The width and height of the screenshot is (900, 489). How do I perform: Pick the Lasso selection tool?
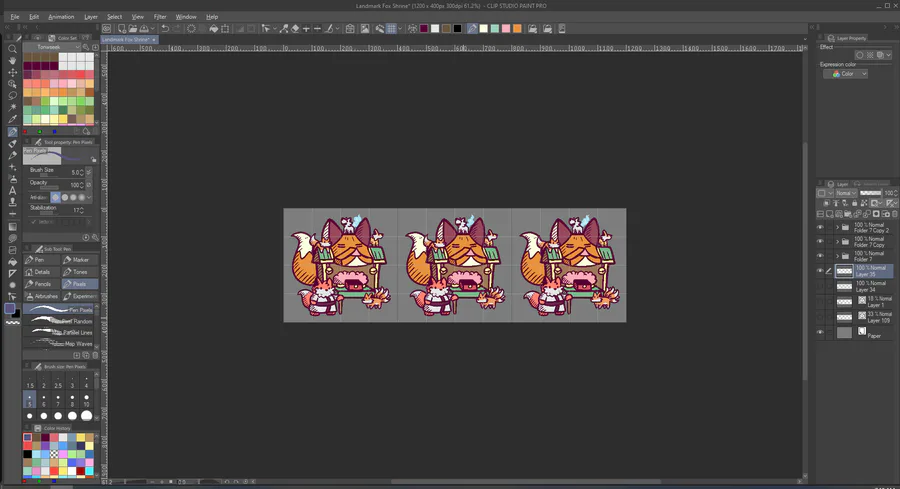point(12,96)
